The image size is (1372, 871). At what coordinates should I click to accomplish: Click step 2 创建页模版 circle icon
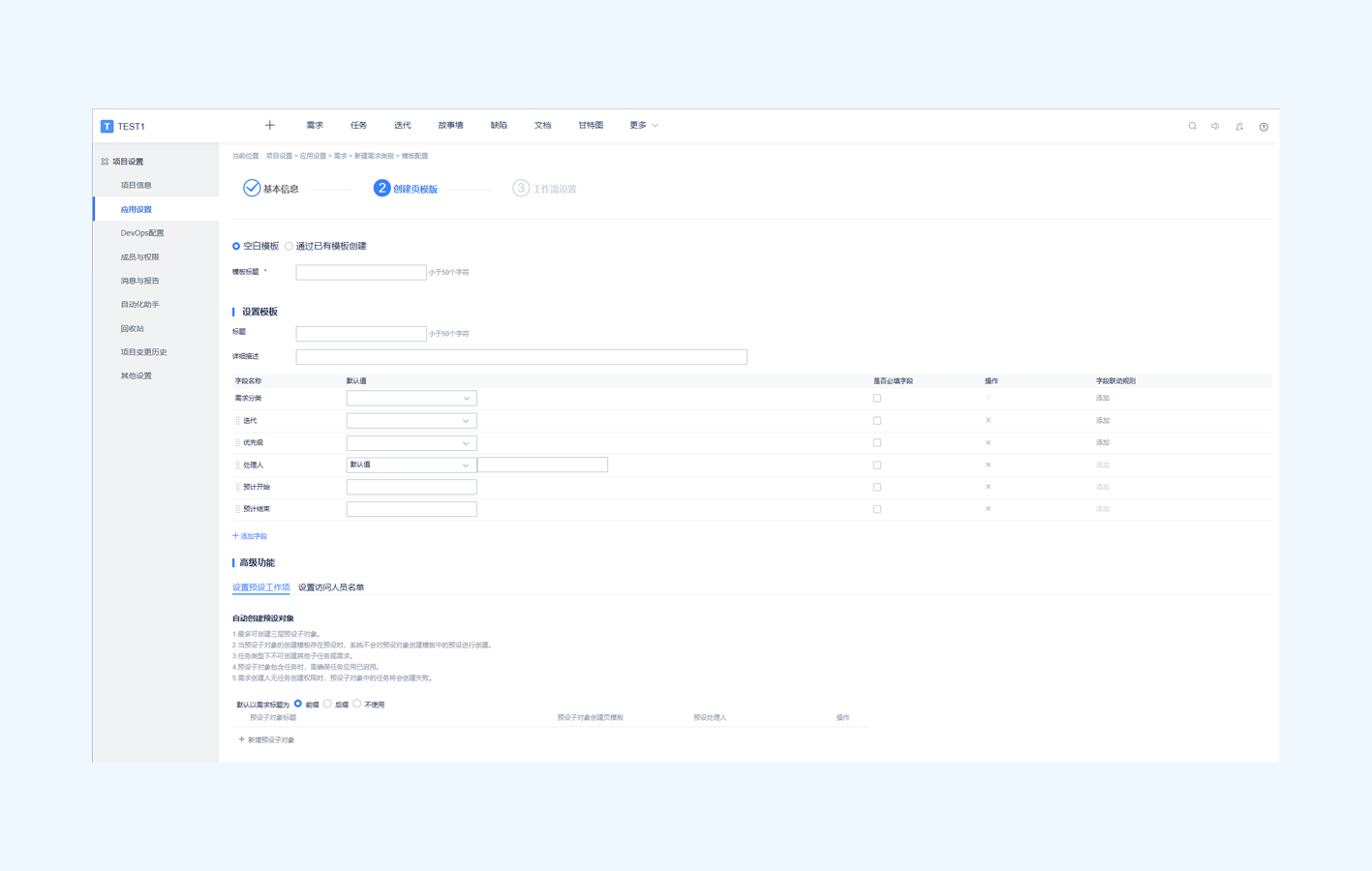point(381,188)
